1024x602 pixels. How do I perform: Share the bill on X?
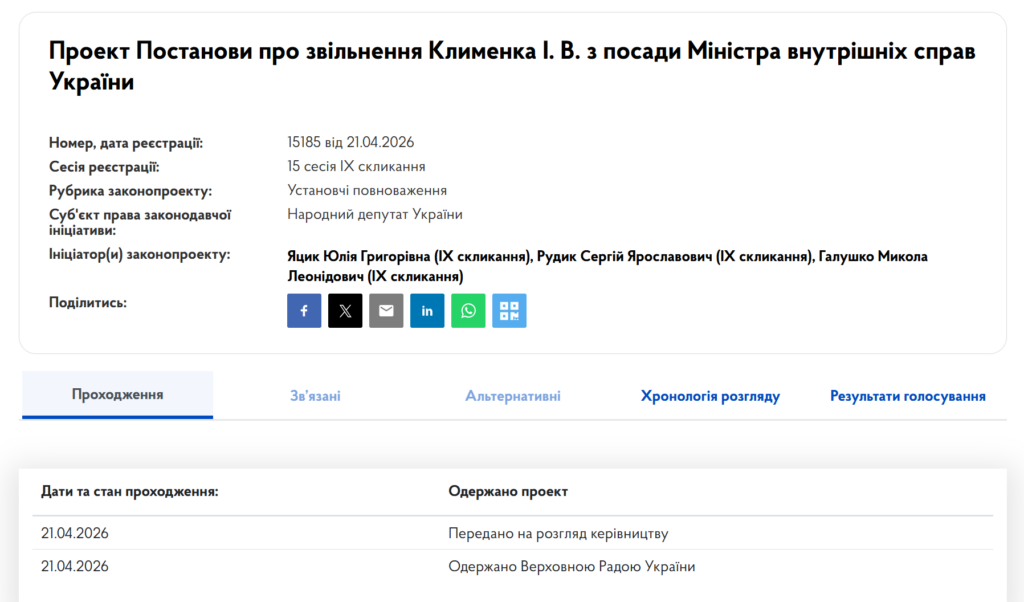click(345, 311)
